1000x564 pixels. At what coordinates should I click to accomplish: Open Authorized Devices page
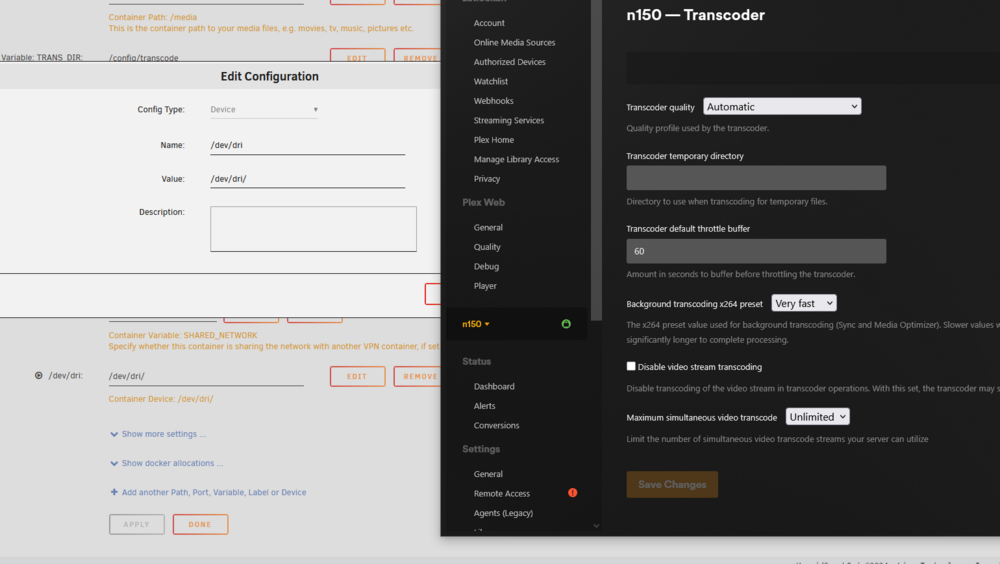click(x=510, y=62)
